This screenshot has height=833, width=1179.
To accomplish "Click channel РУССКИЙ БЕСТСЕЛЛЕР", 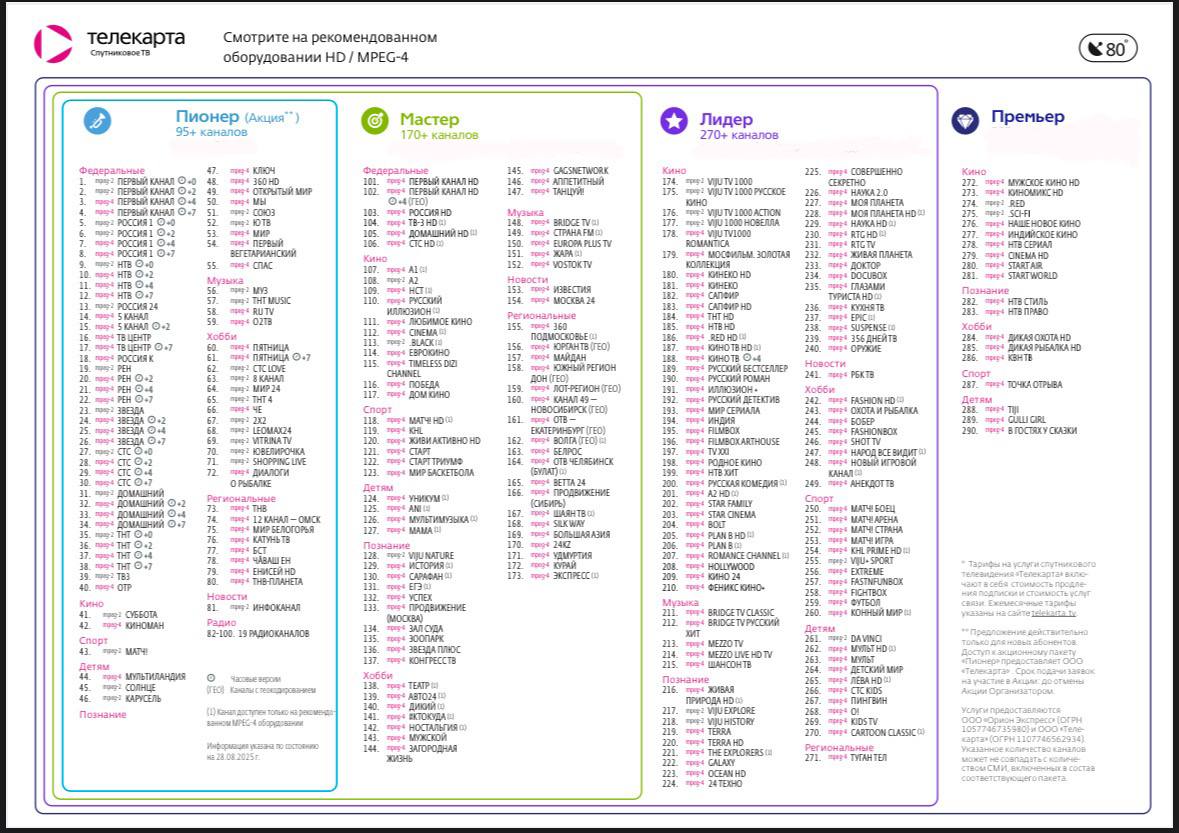I will pos(747,369).
